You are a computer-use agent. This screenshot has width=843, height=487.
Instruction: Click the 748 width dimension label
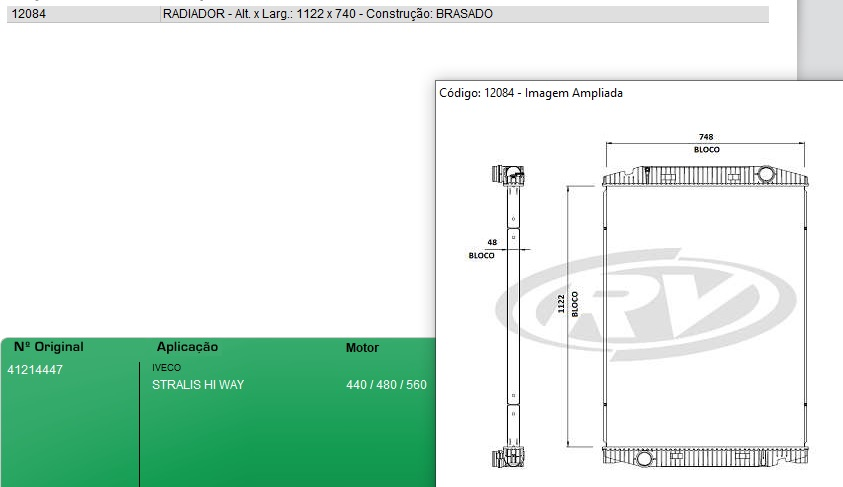tap(706, 137)
